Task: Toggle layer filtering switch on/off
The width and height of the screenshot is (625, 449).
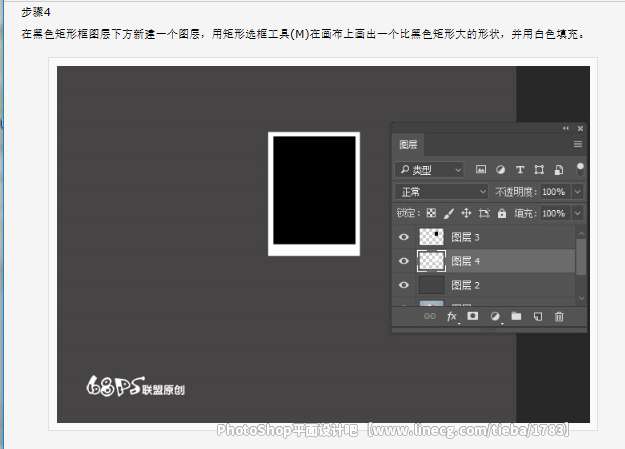Action: point(580,169)
